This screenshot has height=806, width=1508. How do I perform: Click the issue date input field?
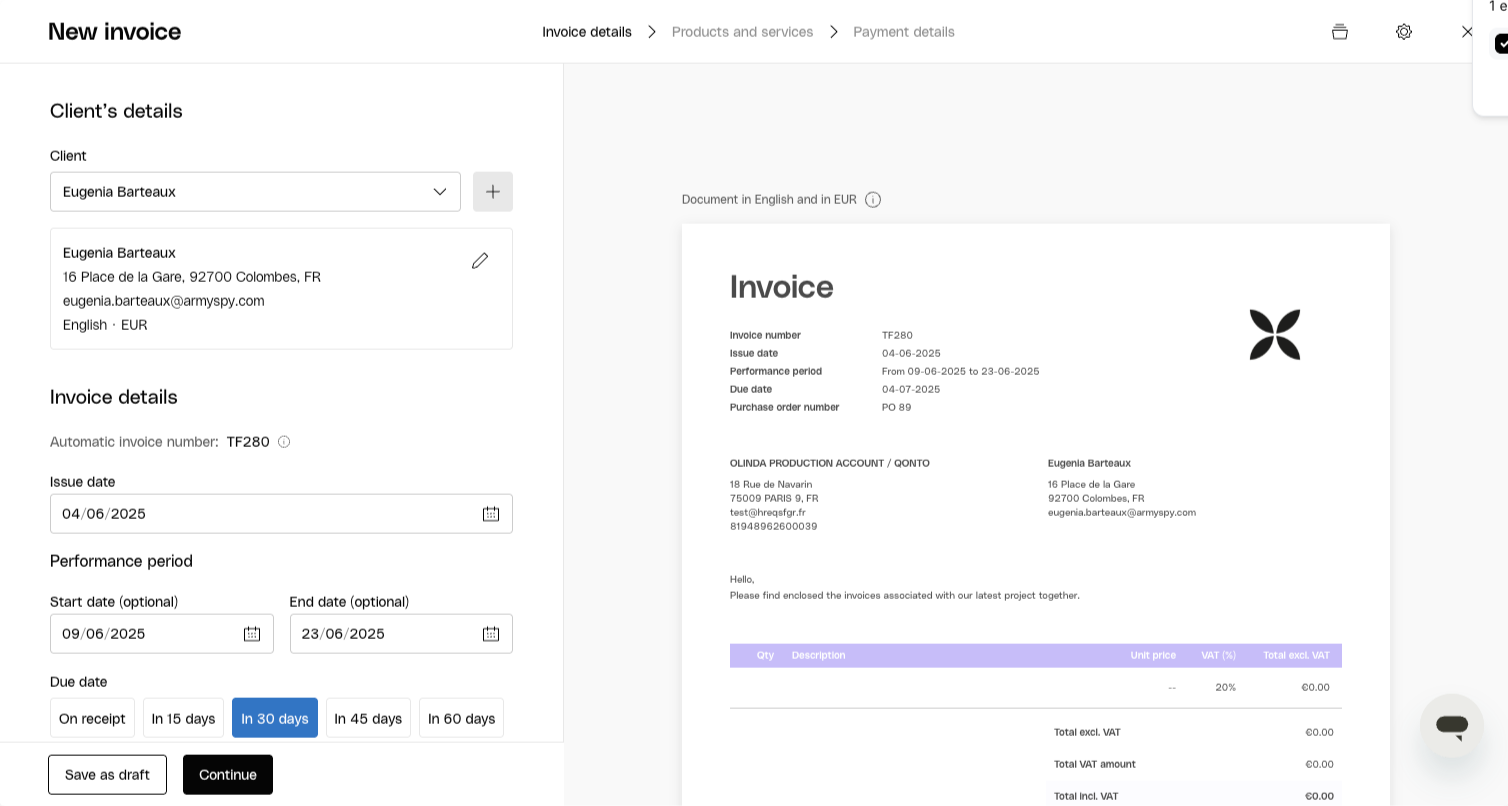click(x=260, y=514)
